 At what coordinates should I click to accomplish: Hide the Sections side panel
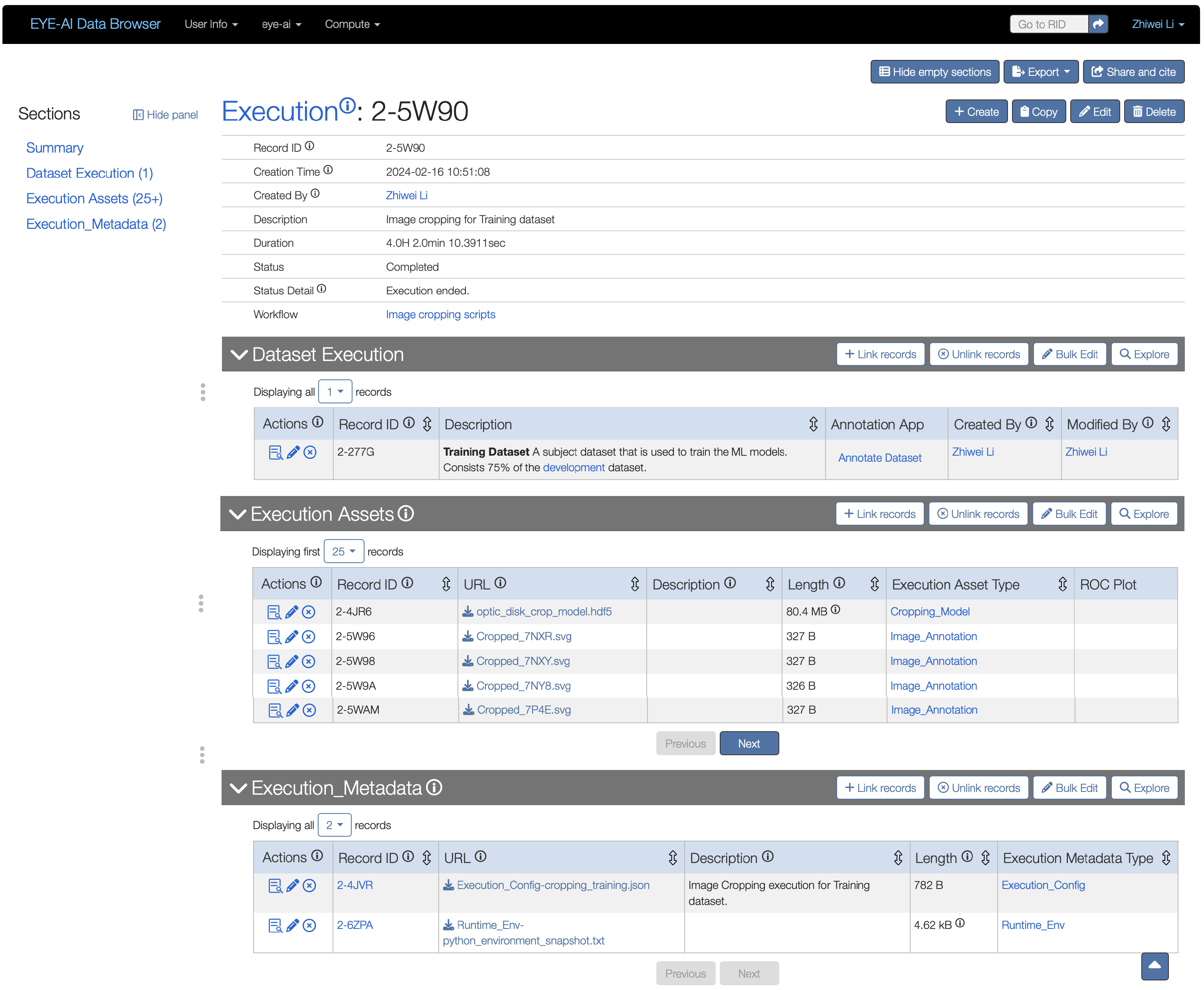(165, 115)
